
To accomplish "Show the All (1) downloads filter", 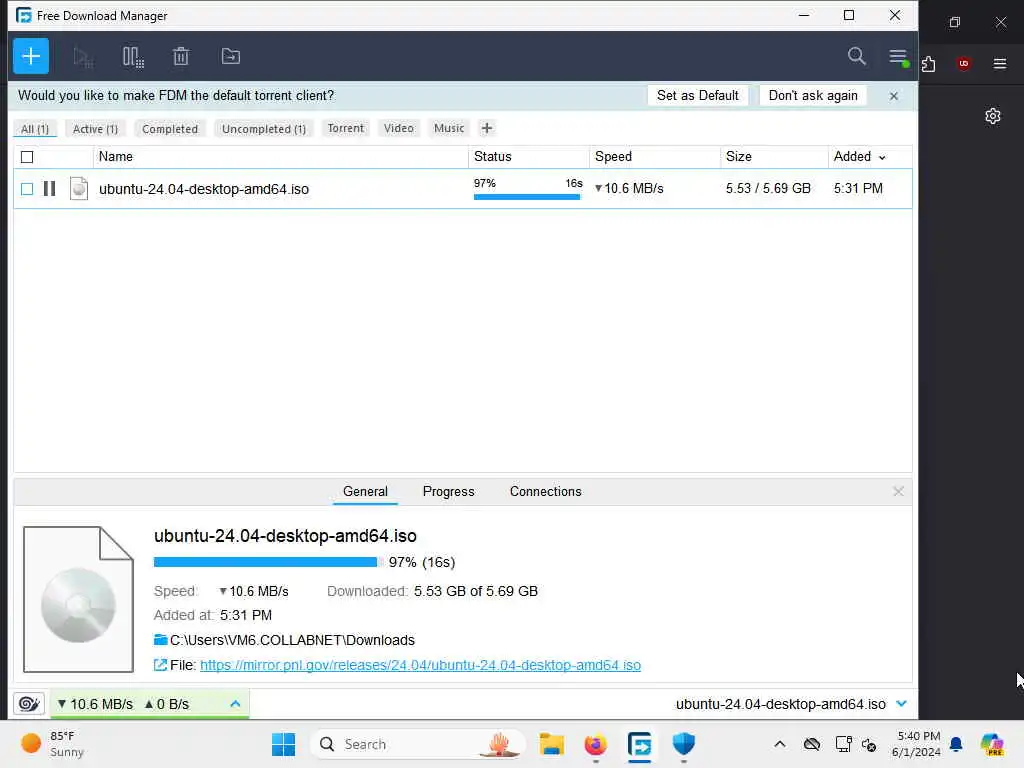I will (35, 129).
